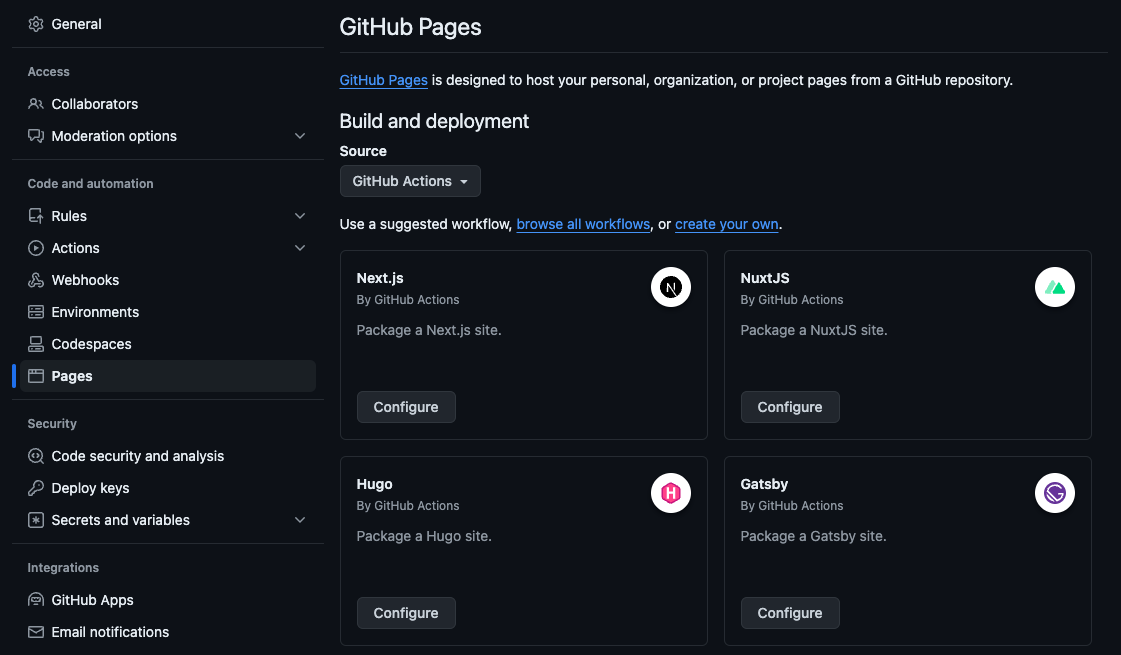The height and width of the screenshot is (655, 1121).
Task: Click the Webhooks icon in sidebar
Action: pos(36,280)
